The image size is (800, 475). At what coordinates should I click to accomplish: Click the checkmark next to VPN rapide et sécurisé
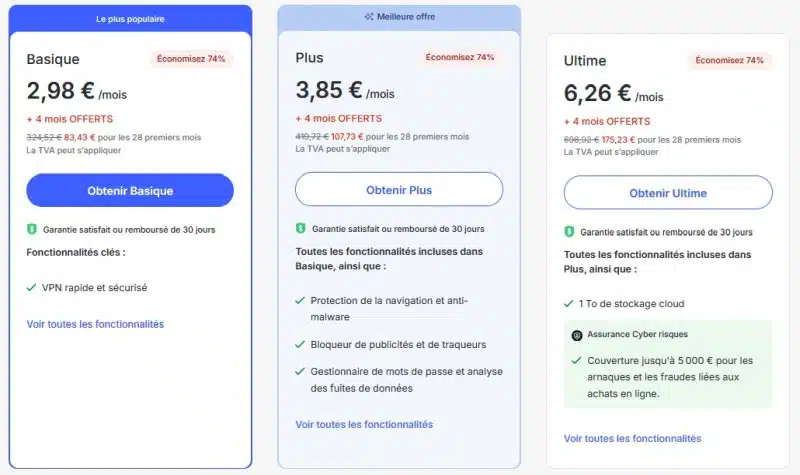pos(31,288)
